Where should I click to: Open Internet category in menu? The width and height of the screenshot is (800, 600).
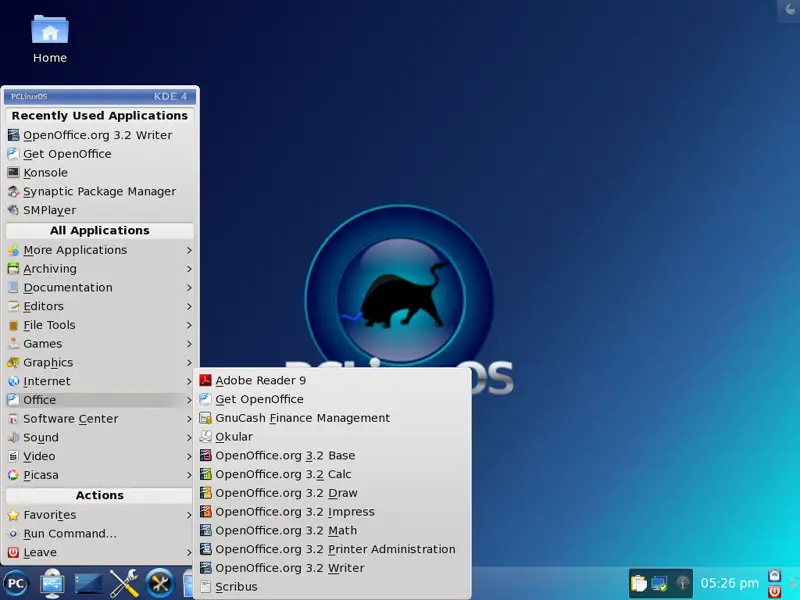[x=99, y=381]
